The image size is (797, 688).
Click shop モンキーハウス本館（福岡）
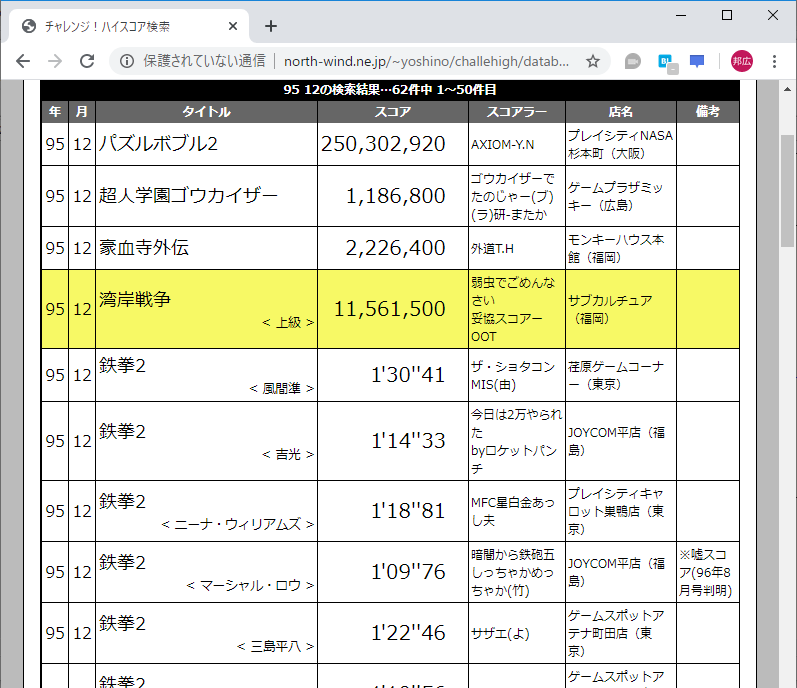616,248
